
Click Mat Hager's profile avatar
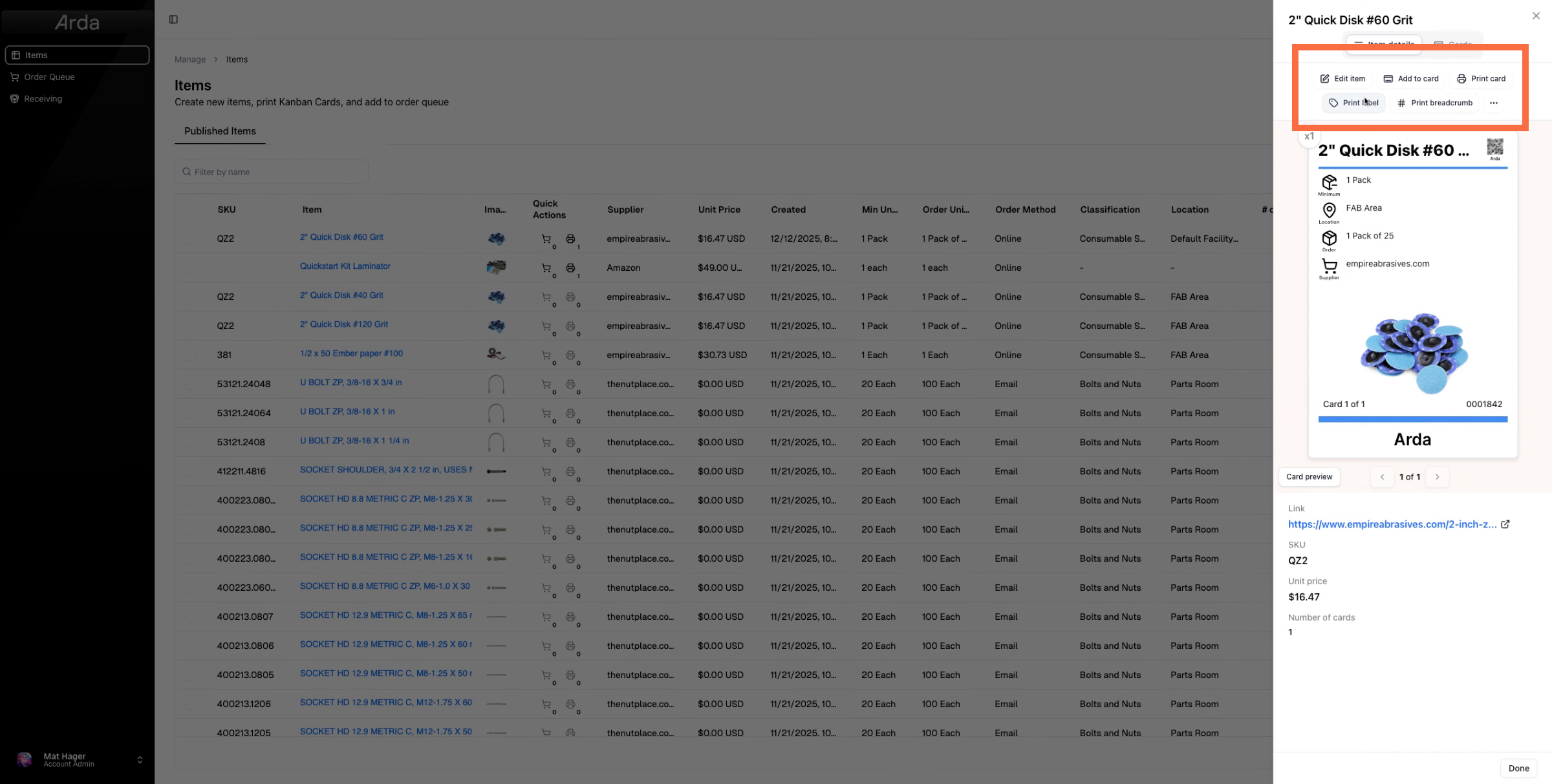[x=25, y=759]
